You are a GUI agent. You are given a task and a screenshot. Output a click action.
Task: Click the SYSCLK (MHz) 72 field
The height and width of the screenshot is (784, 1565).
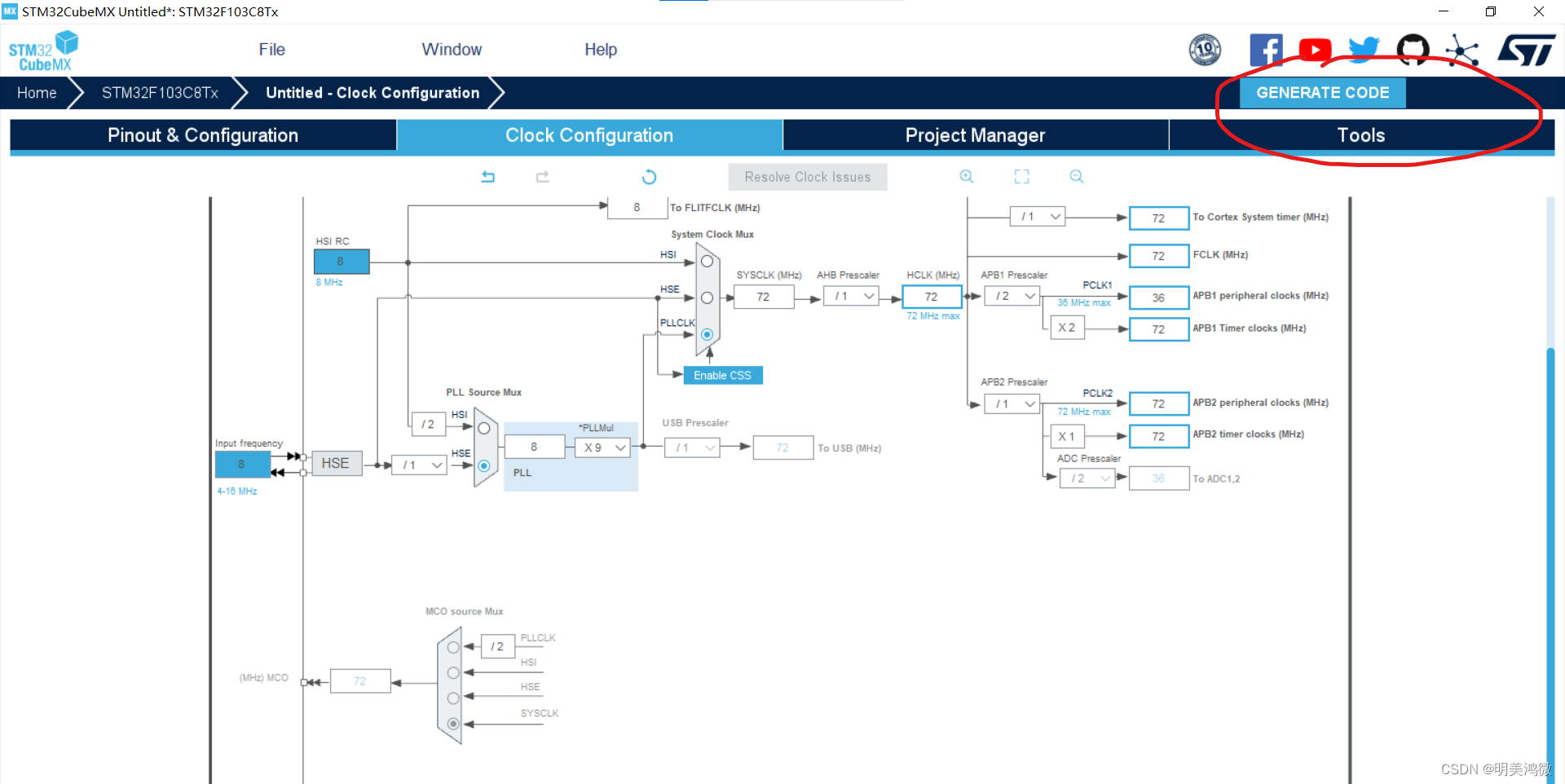pos(763,297)
